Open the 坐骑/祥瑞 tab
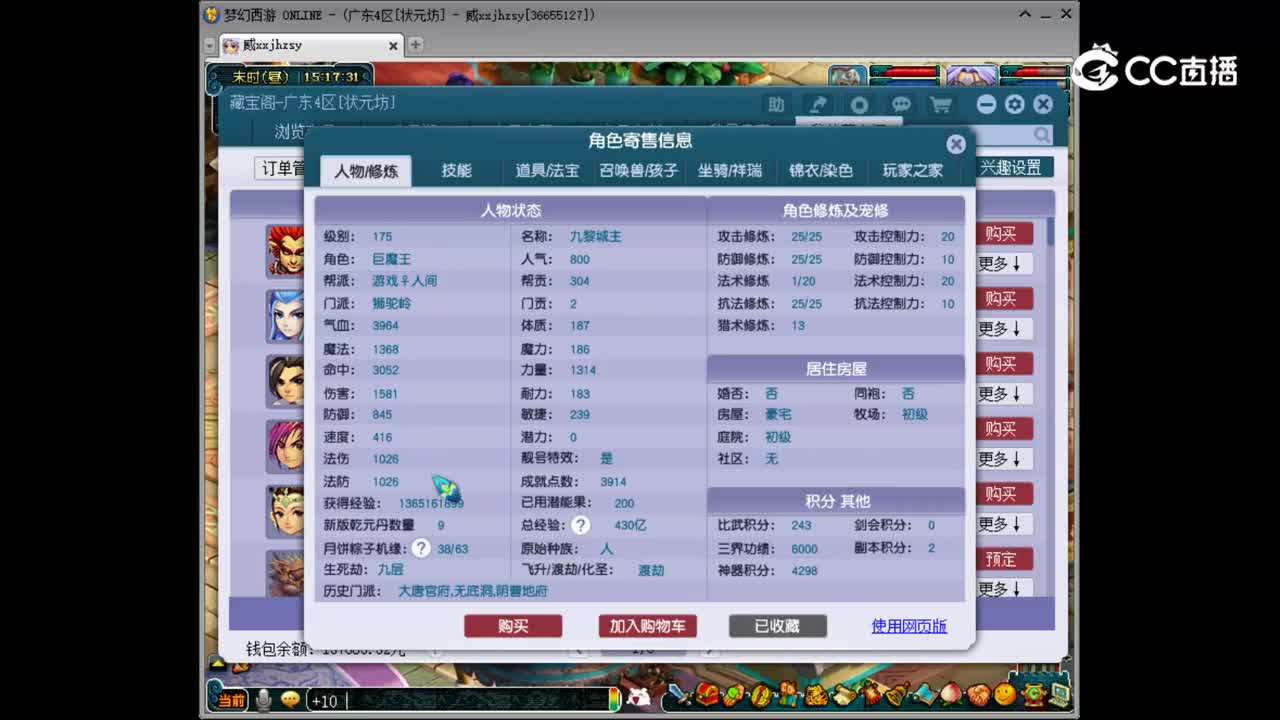The height and width of the screenshot is (720, 1280). point(729,171)
